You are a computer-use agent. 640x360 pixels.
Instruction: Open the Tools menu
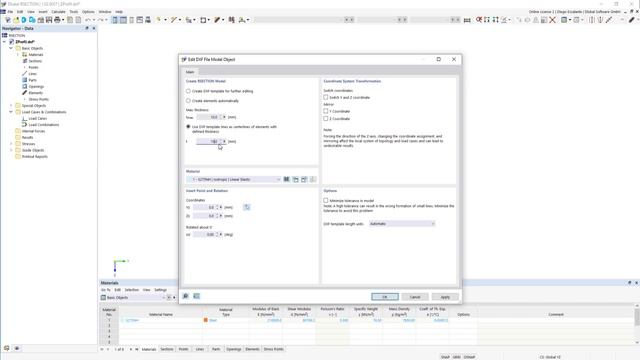[x=73, y=12]
